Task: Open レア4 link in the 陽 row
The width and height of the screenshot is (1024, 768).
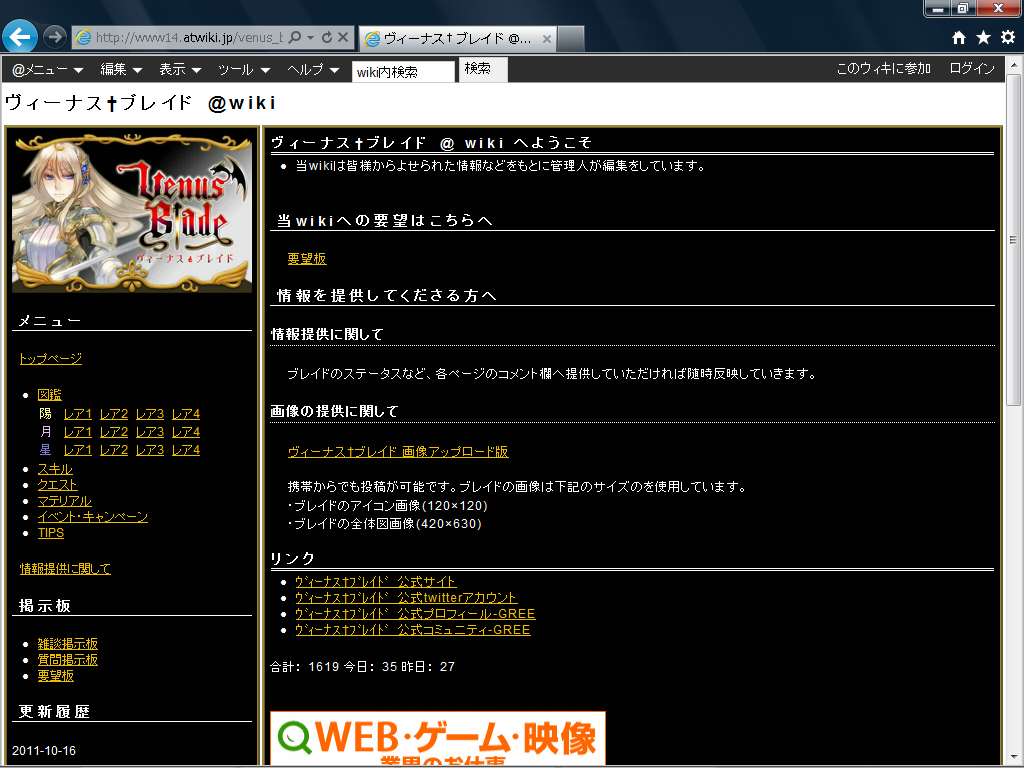Action: coord(185,414)
